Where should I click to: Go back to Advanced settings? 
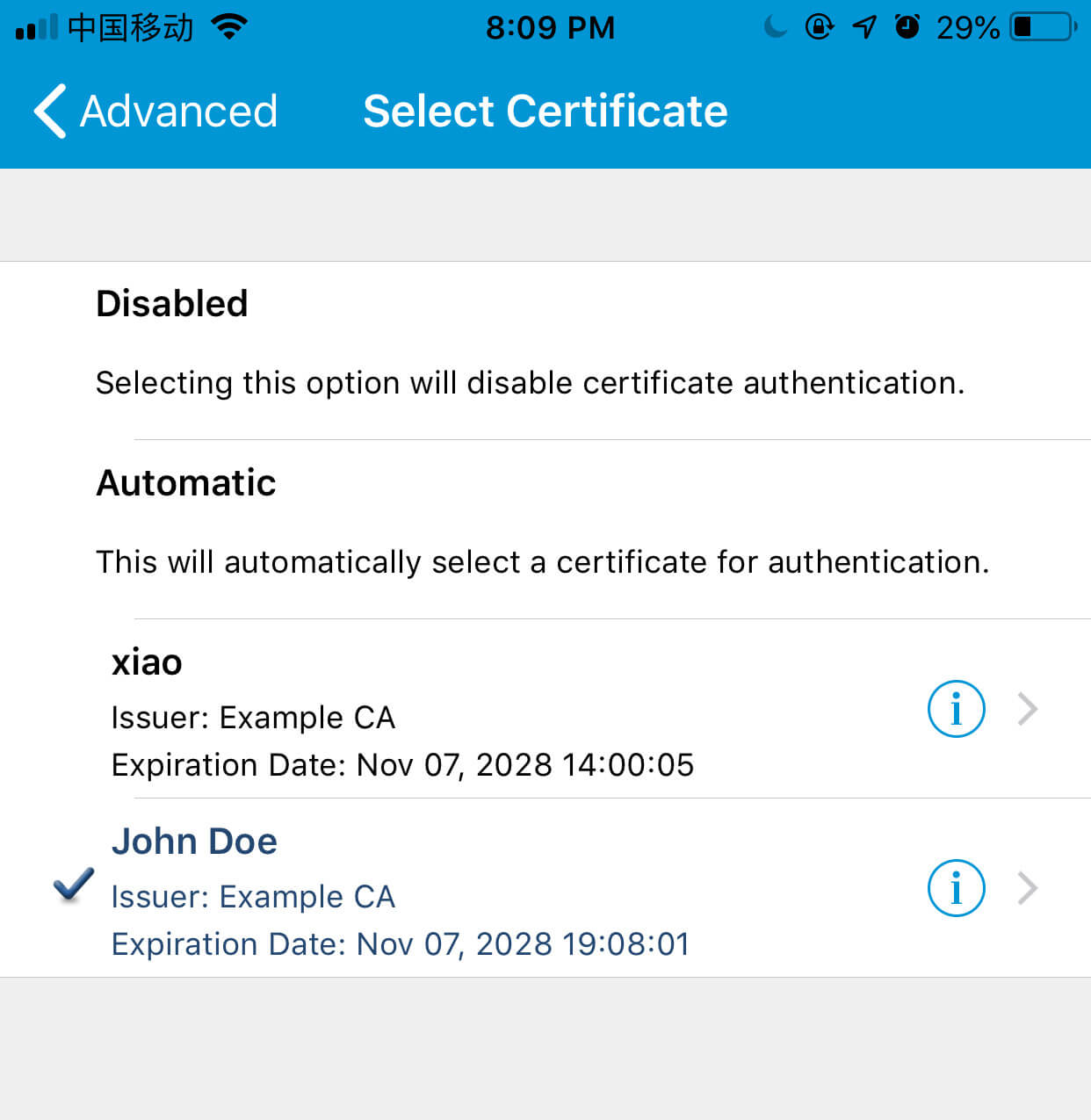point(178,112)
